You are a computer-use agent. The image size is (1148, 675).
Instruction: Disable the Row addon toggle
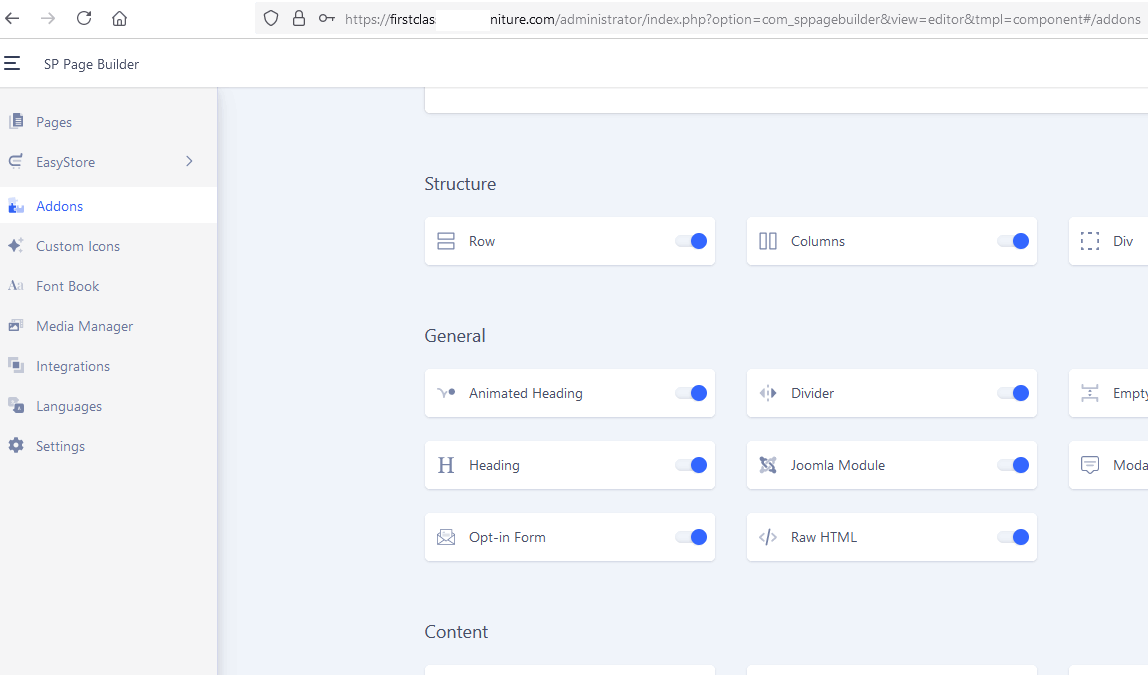pos(691,241)
